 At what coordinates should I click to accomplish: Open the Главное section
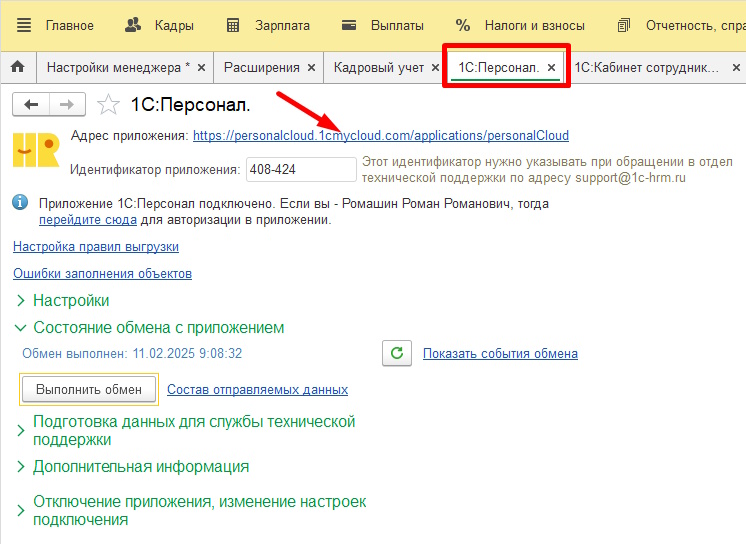pos(69,25)
